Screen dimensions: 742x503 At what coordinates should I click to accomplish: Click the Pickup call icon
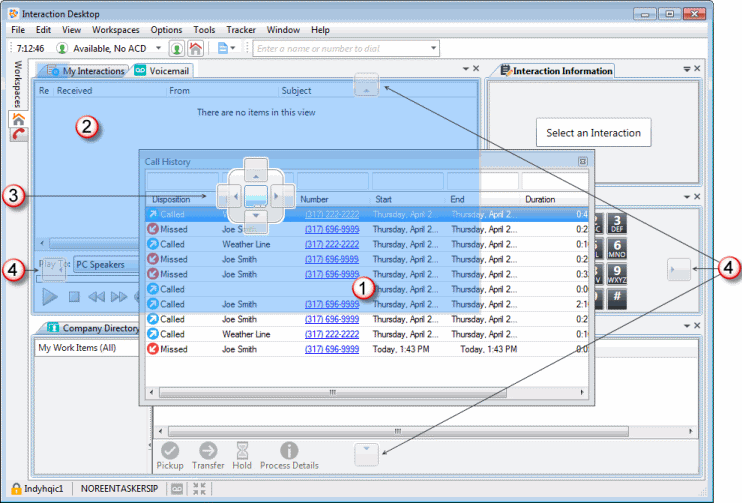click(170, 451)
